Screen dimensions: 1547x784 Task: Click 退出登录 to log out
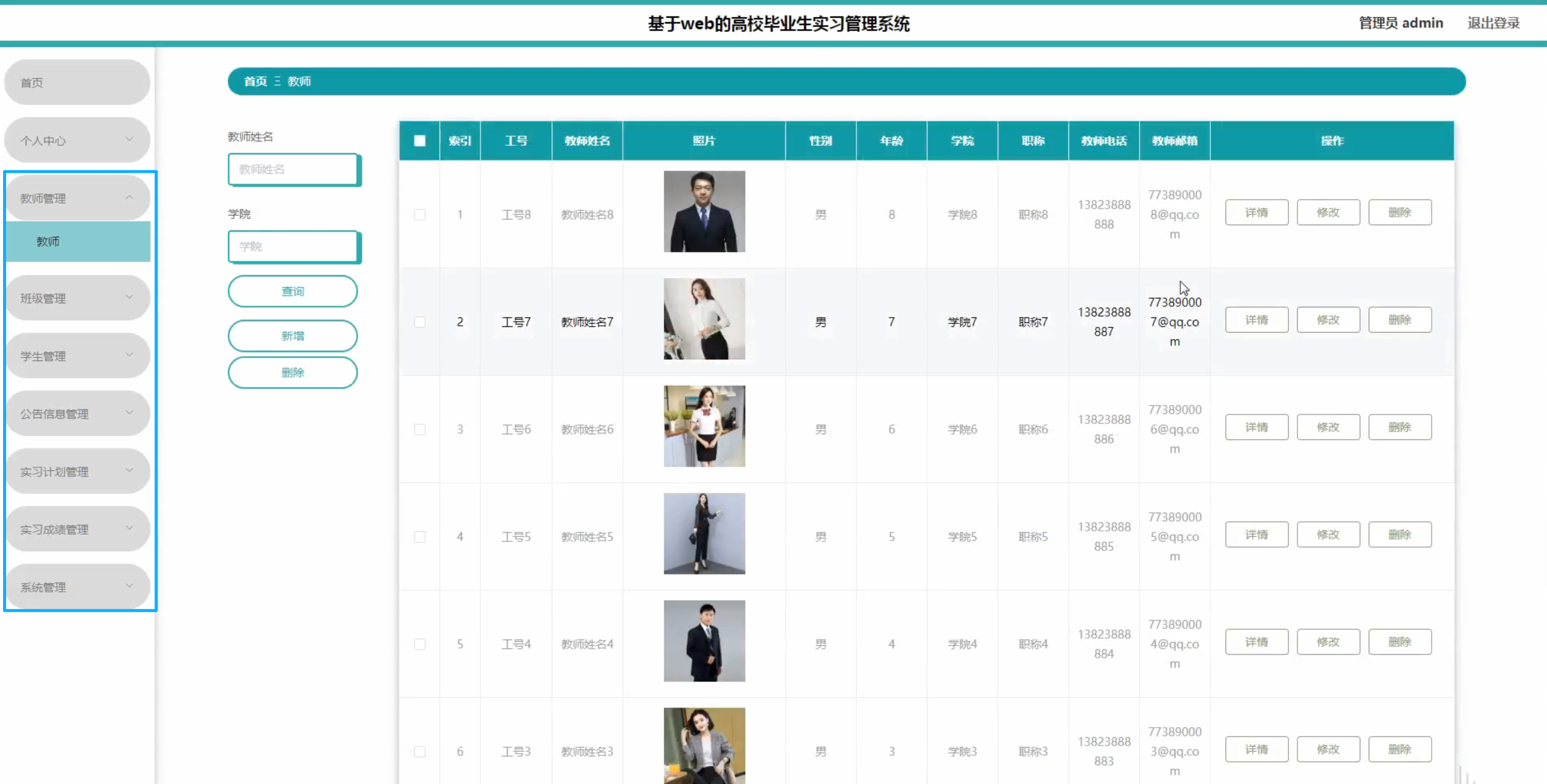coord(1493,23)
